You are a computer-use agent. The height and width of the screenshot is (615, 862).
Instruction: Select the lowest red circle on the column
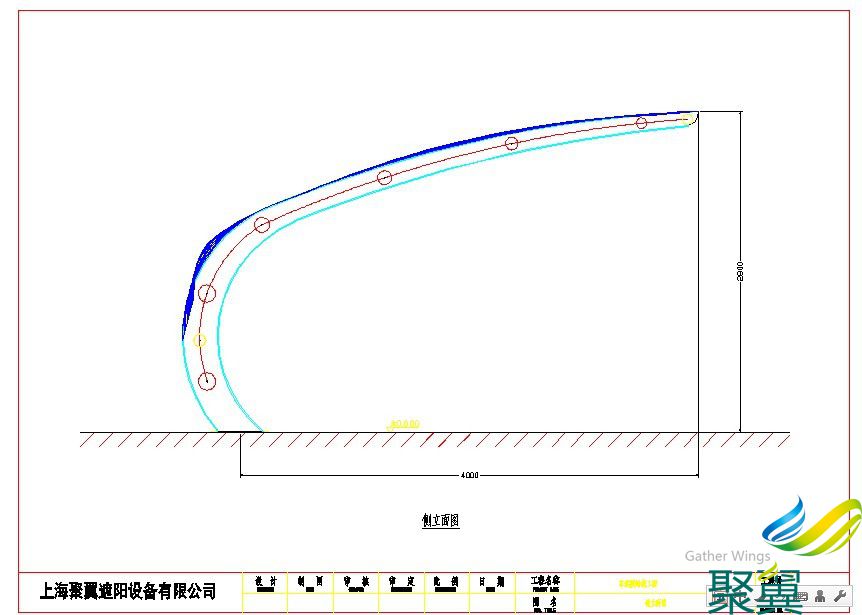coord(207,381)
